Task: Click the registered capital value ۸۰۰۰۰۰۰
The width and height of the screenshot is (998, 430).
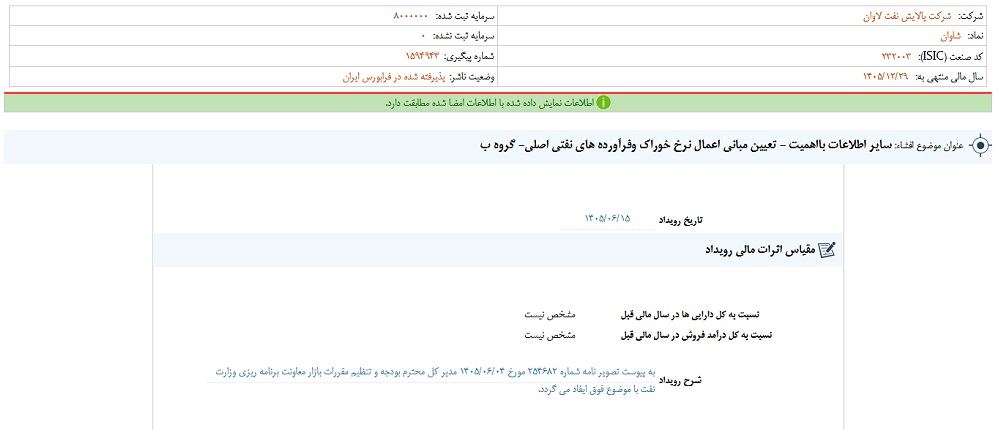Action: point(411,15)
